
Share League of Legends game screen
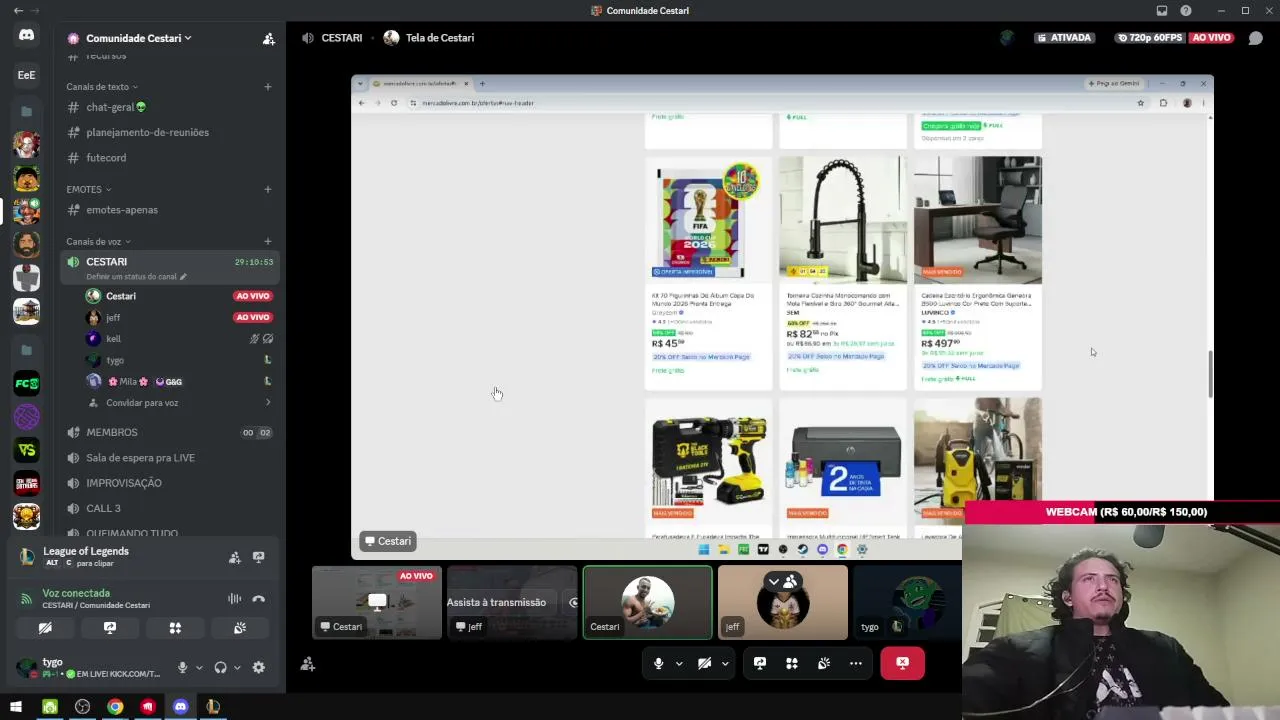pyautogui.click(x=259, y=557)
